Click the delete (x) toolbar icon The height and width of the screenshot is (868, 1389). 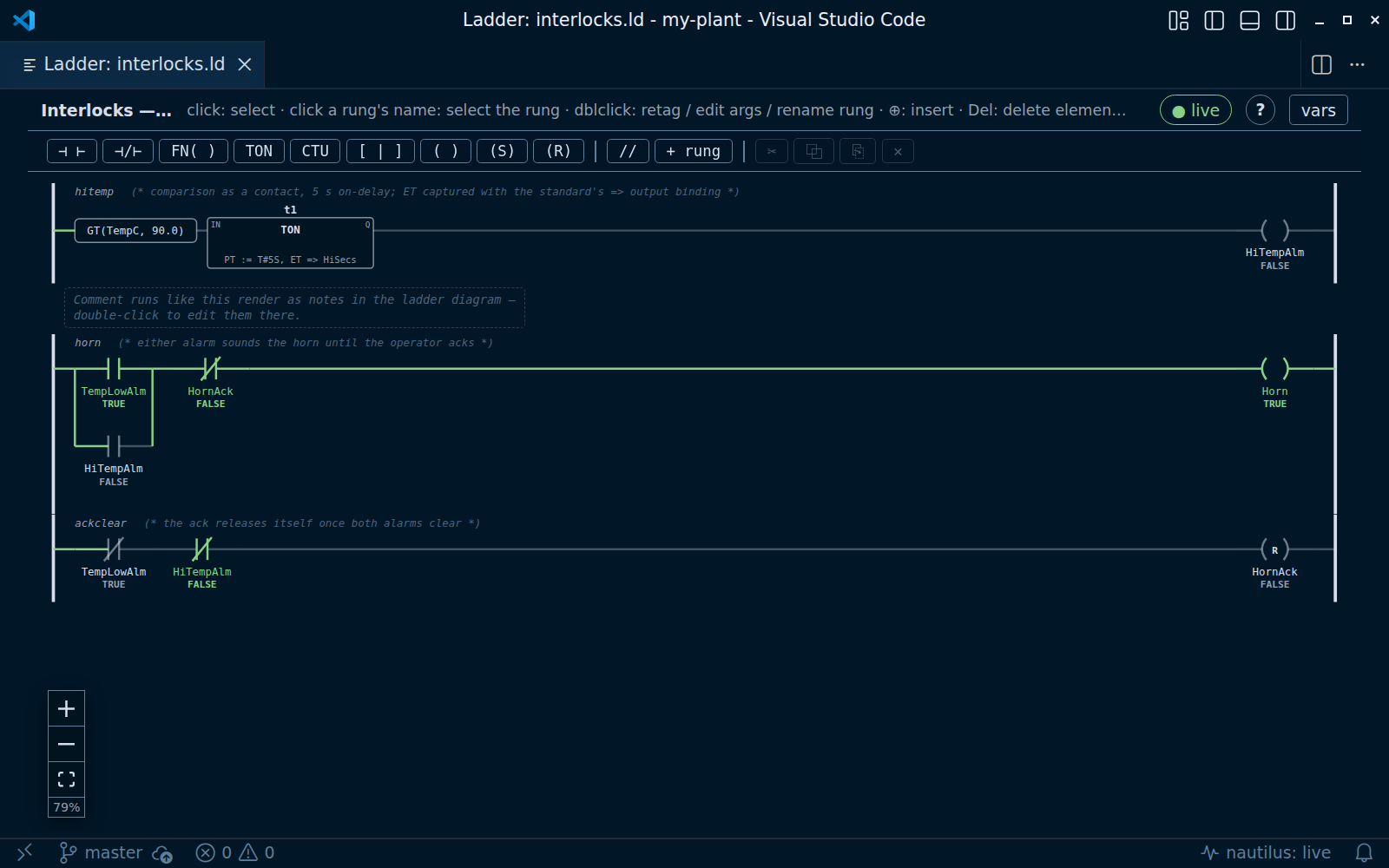click(x=898, y=151)
